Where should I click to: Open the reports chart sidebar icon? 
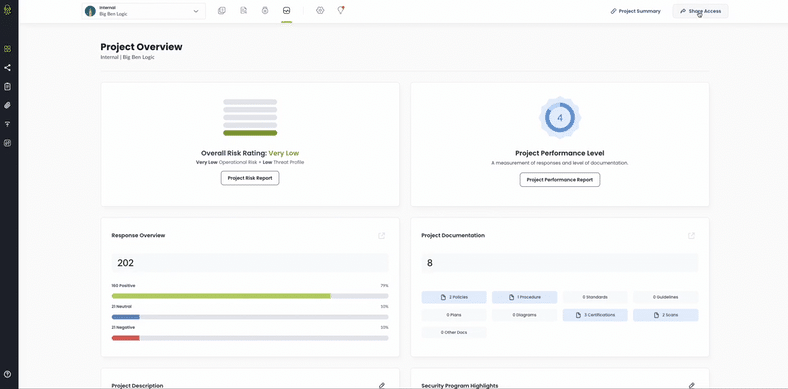(7, 143)
